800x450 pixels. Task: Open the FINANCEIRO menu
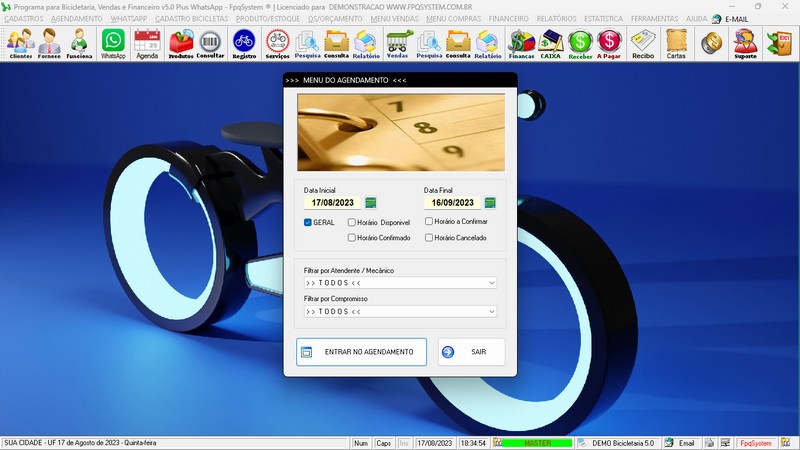(509, 19)
